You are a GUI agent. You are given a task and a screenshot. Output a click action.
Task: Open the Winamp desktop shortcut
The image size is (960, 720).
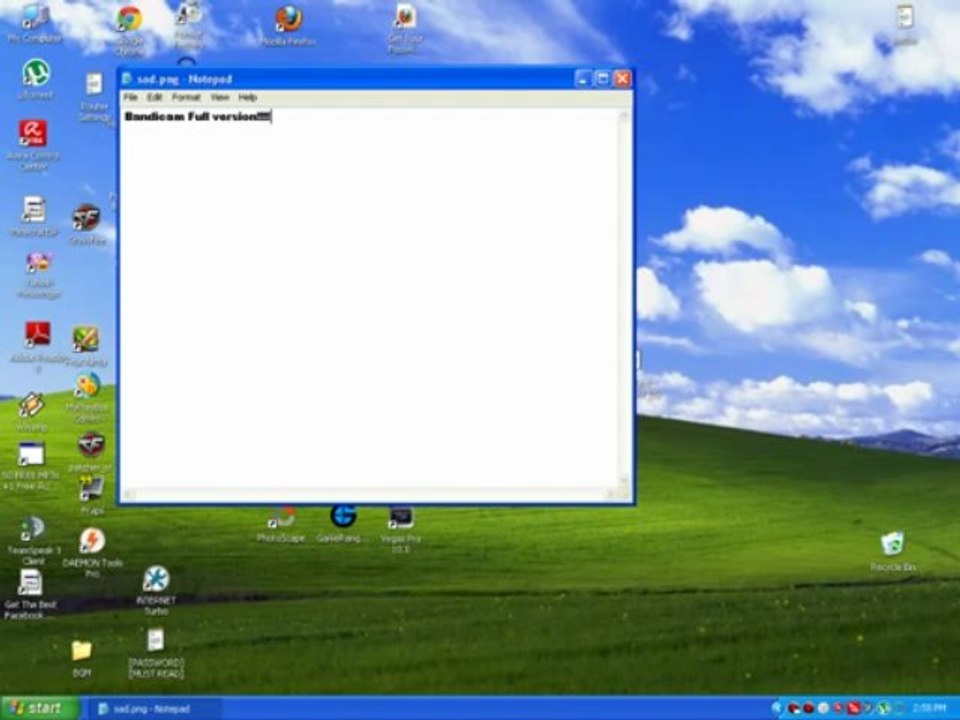pos(32,411)
